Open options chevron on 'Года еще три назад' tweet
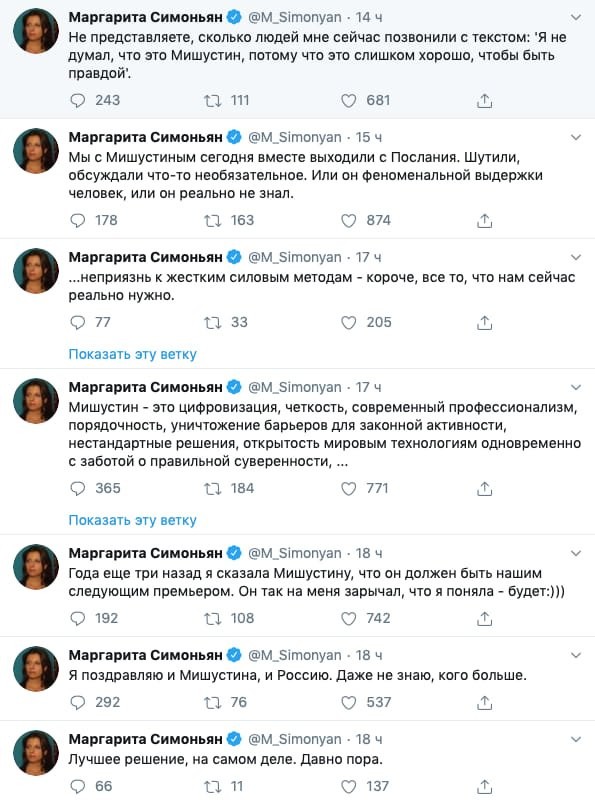The width and height of the screenshot is (595, 803). (x=576, y=553)
